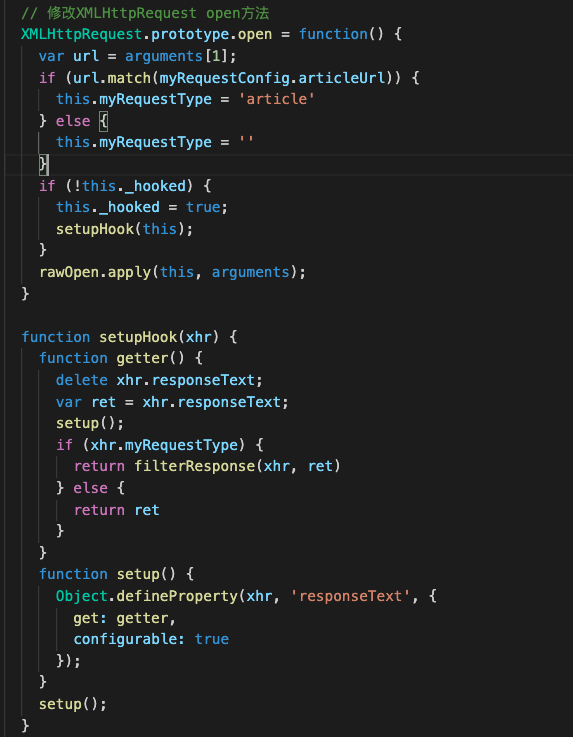Click 'myRequestType' in the xhr condition
This screenshot has height=737, width=573.
[x=181, y=445]
